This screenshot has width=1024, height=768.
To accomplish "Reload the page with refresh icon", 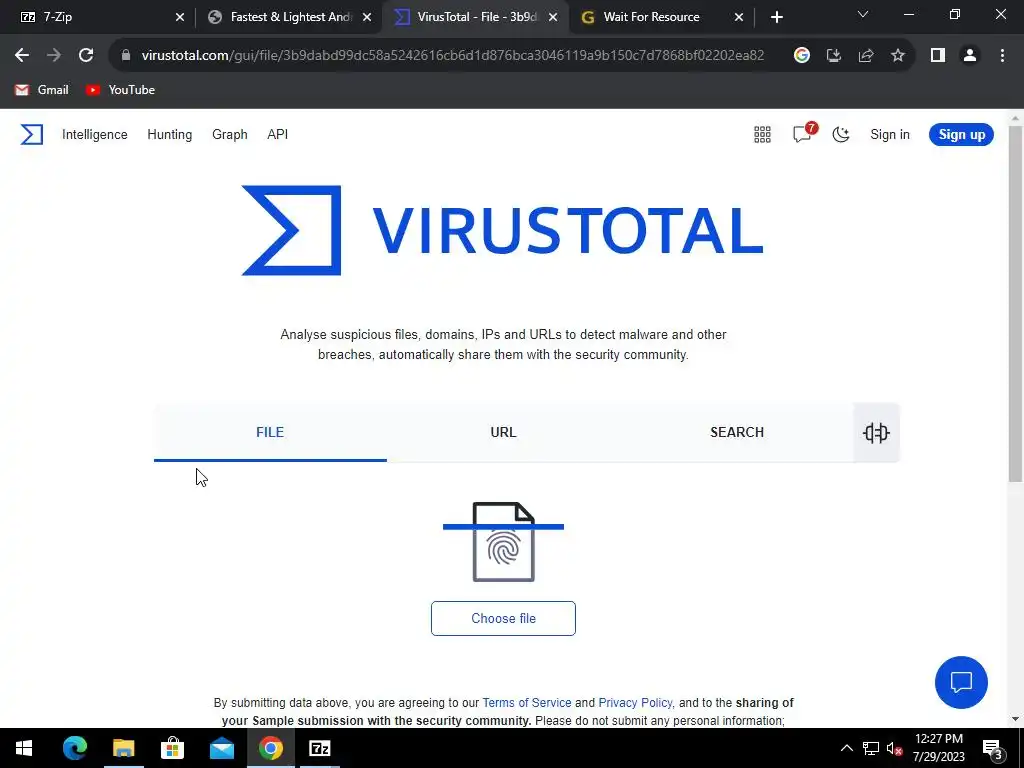I will (86, 56).
